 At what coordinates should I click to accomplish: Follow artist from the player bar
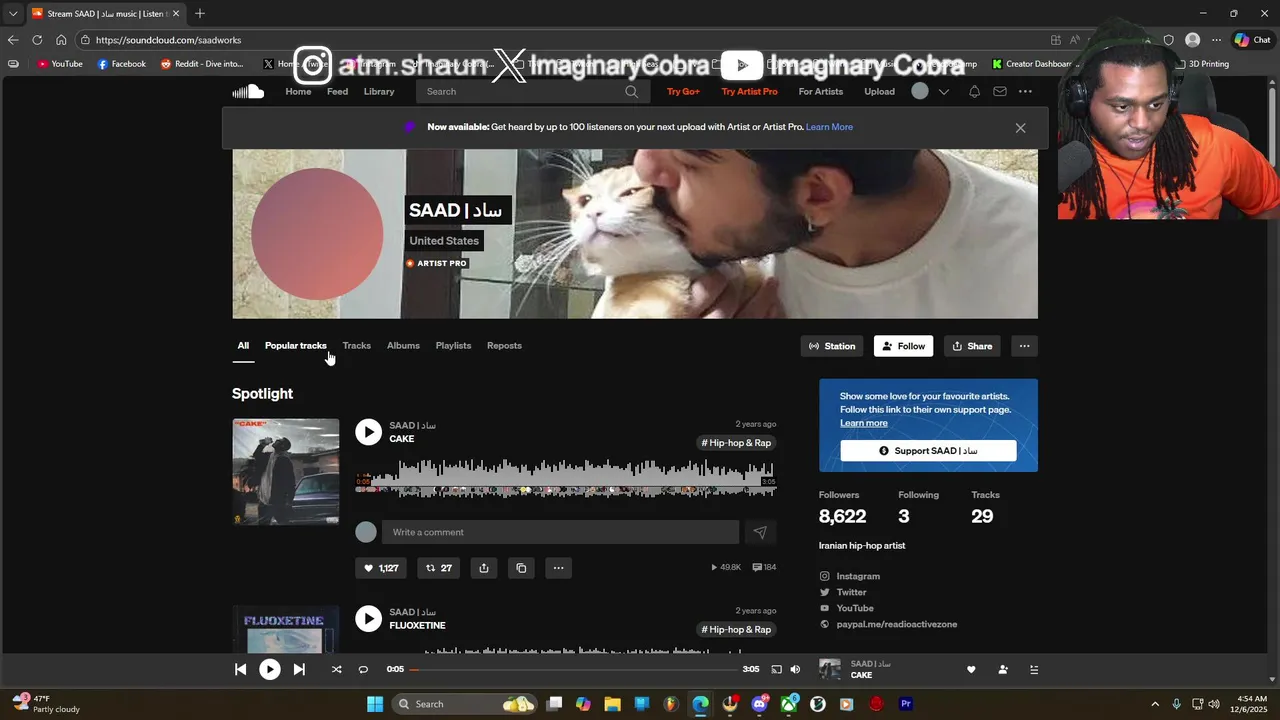[x=1003, y=670]
